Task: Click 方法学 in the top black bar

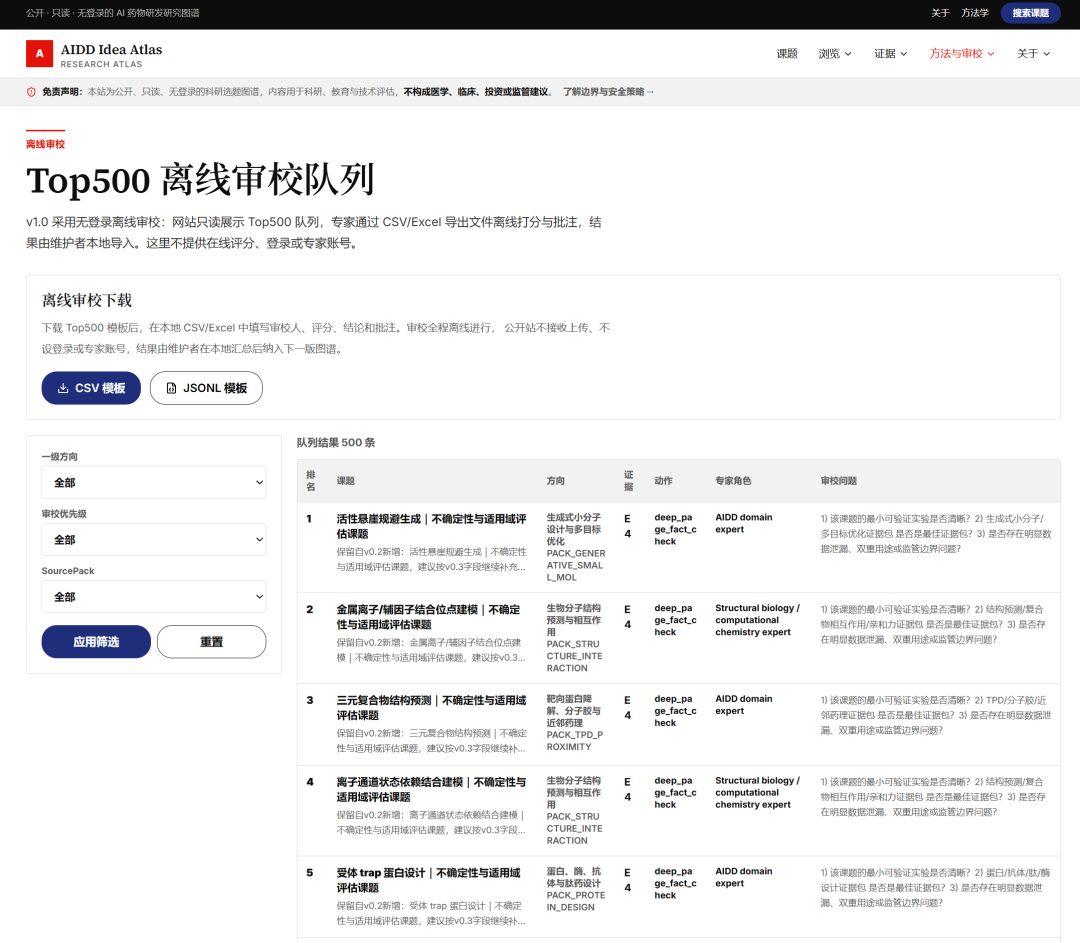Action: coord(975,13)
